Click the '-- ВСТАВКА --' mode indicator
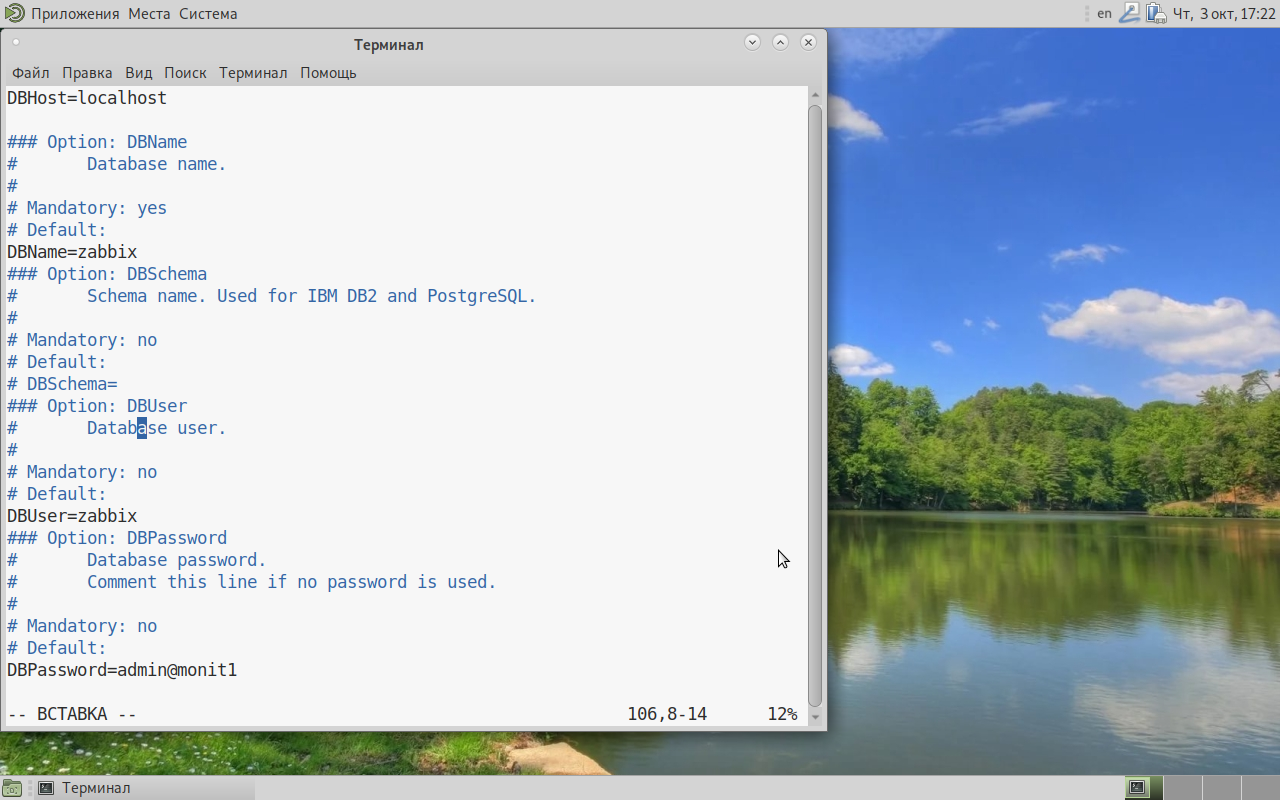Image resolution: width=1280 pixels, height=800 pixels. (72, 714)
